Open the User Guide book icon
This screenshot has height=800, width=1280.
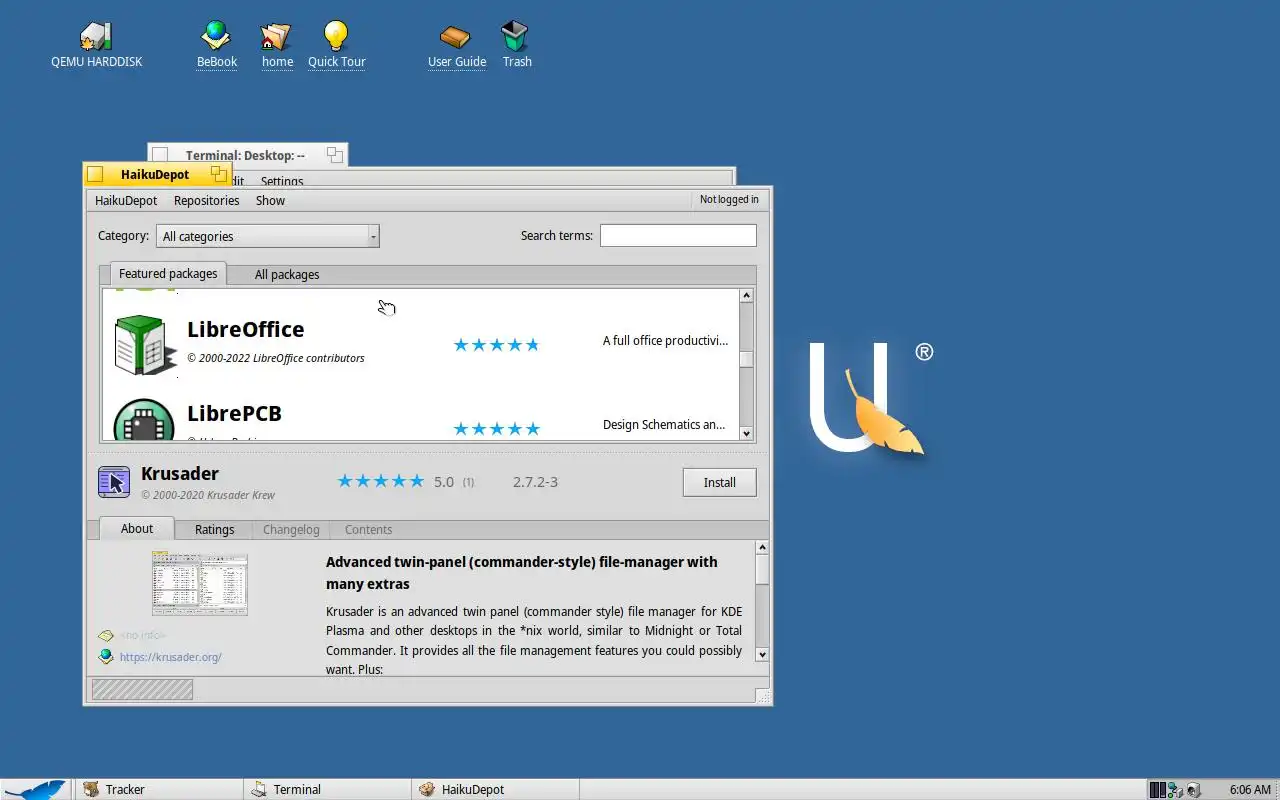point(456,37)
